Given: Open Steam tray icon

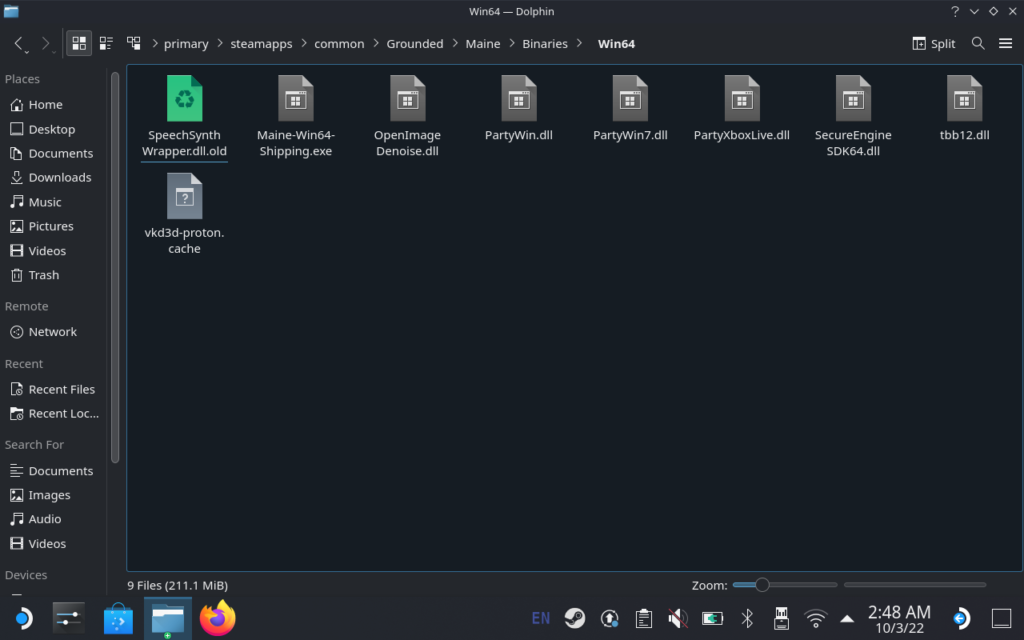Looking at the screenshot, I should point(575,618).
